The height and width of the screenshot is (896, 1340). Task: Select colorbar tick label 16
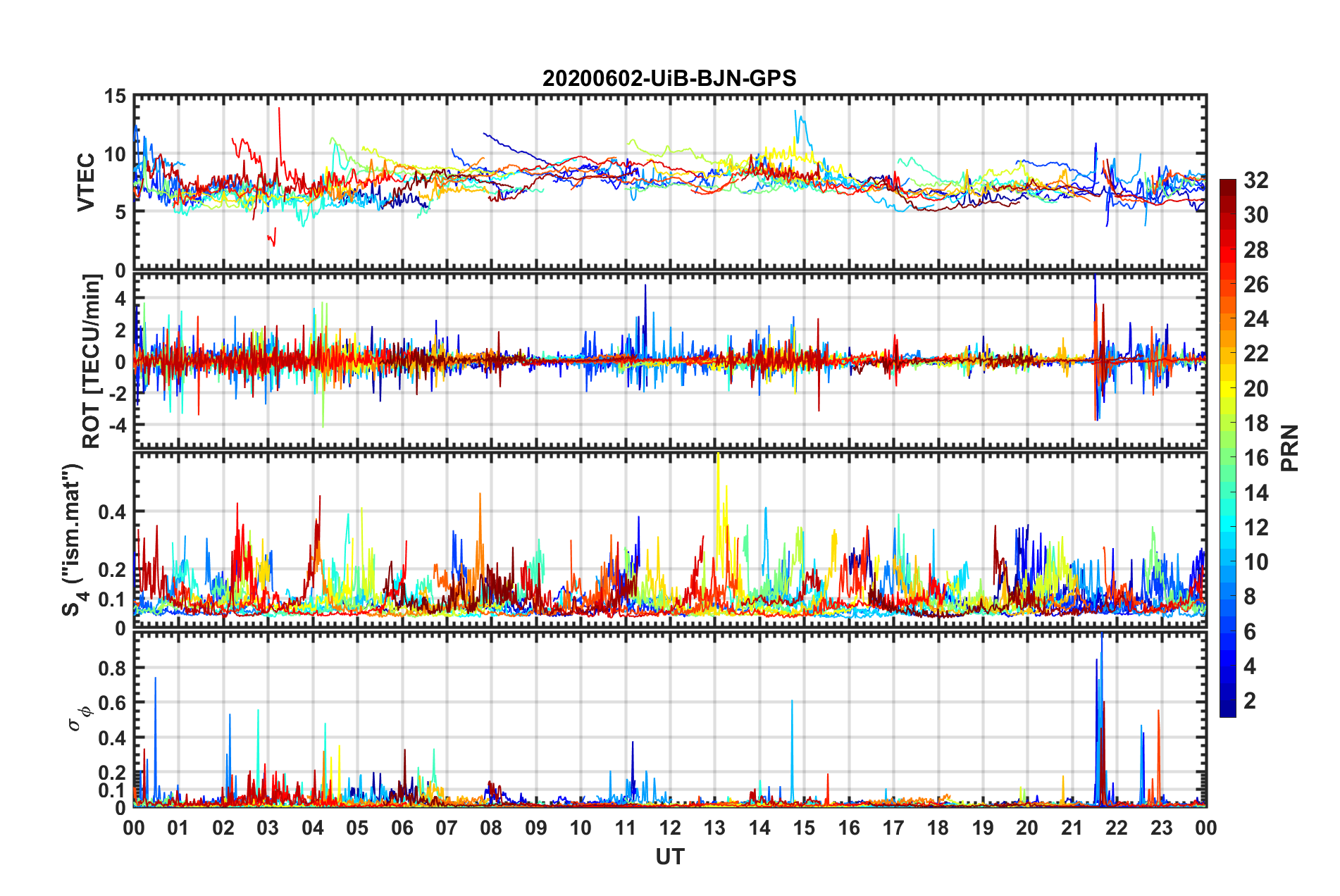pyautogui.click(x=1255, y=458)
